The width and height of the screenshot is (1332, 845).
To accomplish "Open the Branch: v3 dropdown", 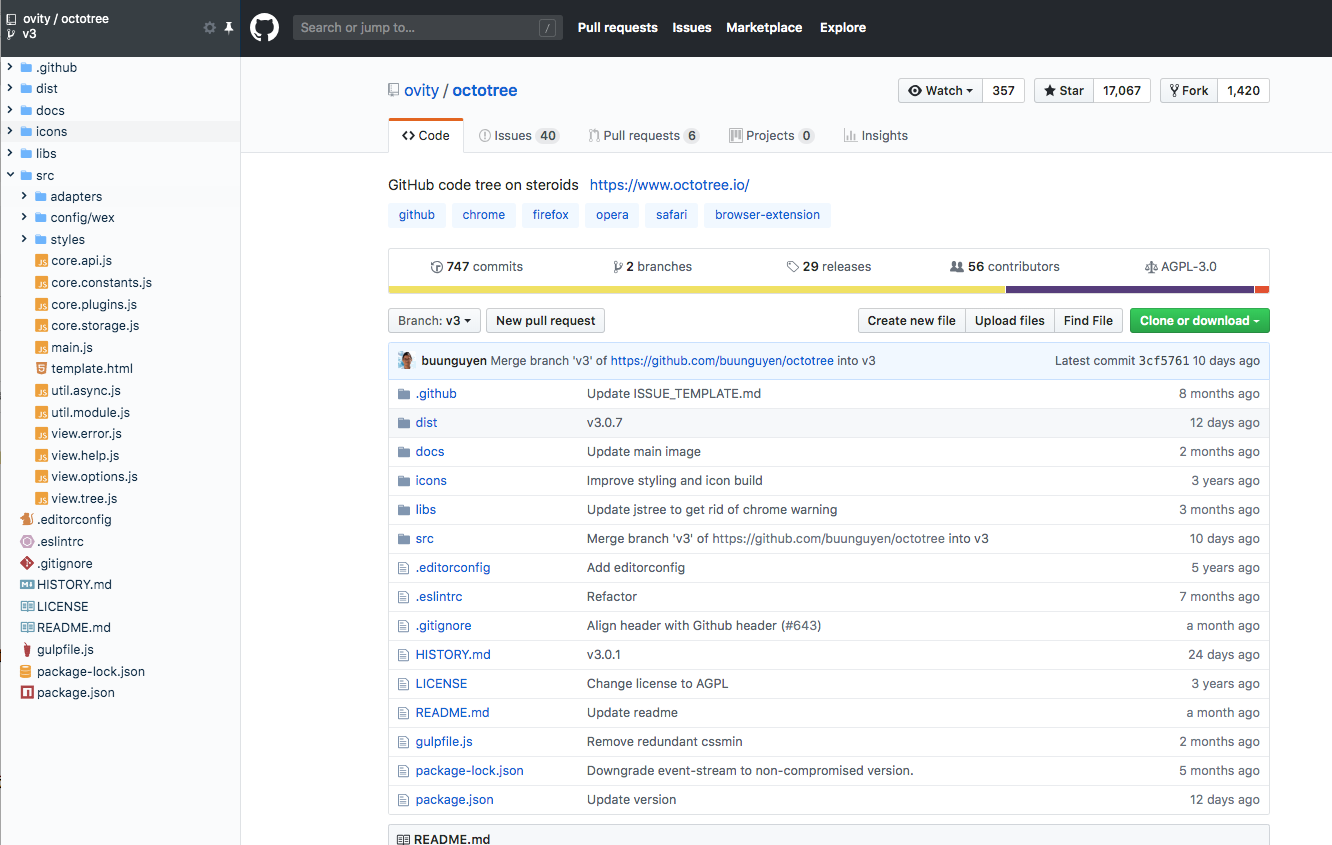I will (x=434, y=321).
